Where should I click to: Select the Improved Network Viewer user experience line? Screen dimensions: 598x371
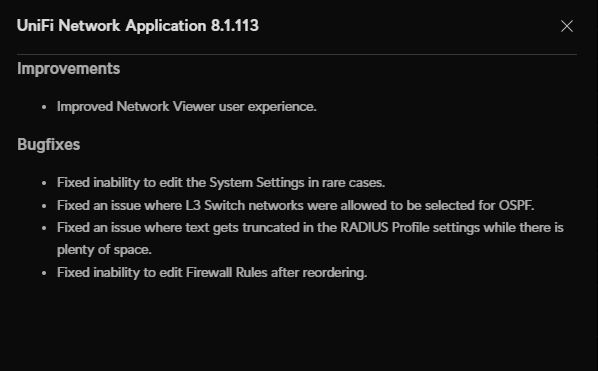[186, 106]
